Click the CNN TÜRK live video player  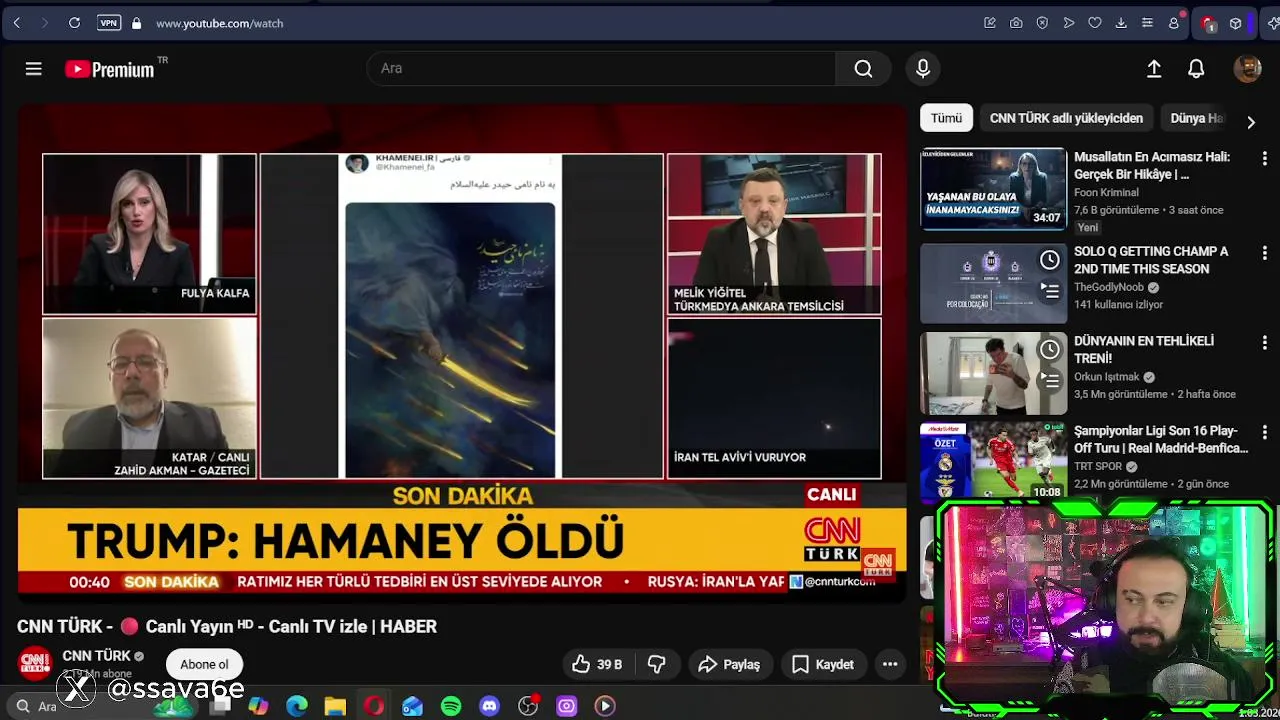[462, 353]
